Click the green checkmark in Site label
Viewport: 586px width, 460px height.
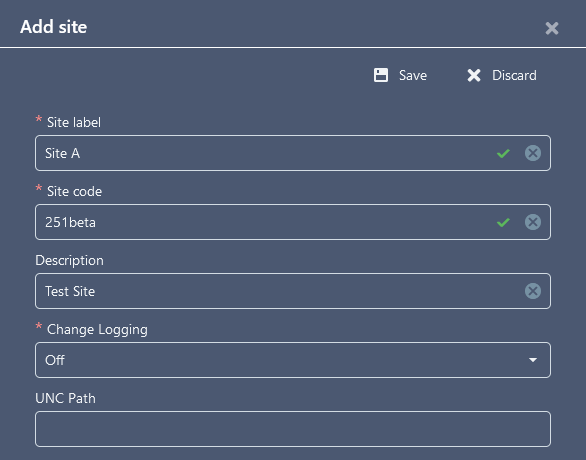tap(503, 153)
